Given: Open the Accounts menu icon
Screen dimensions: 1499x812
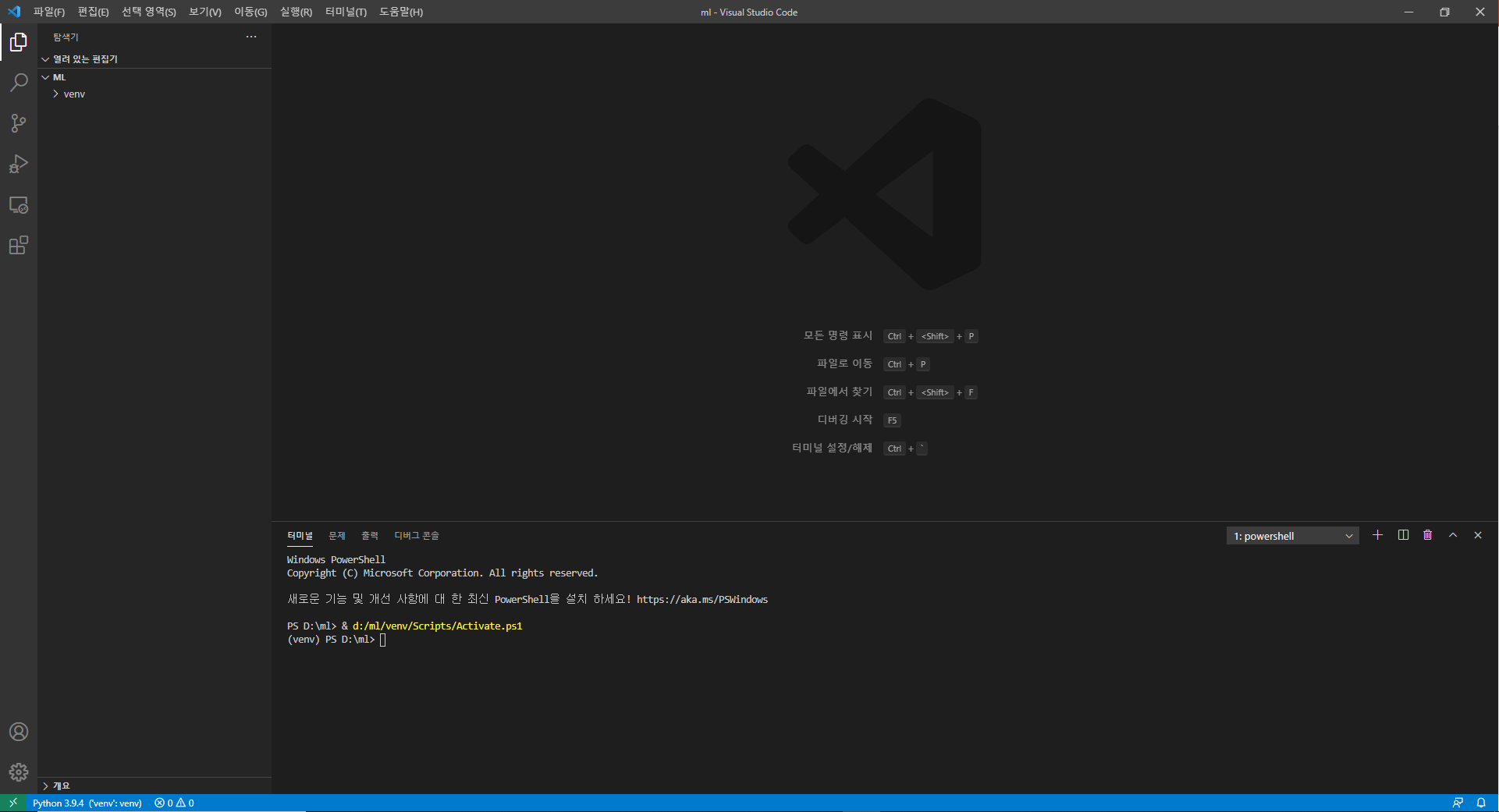Looking at the screenshot, I should pyautogui.click(x=19, y=732).
